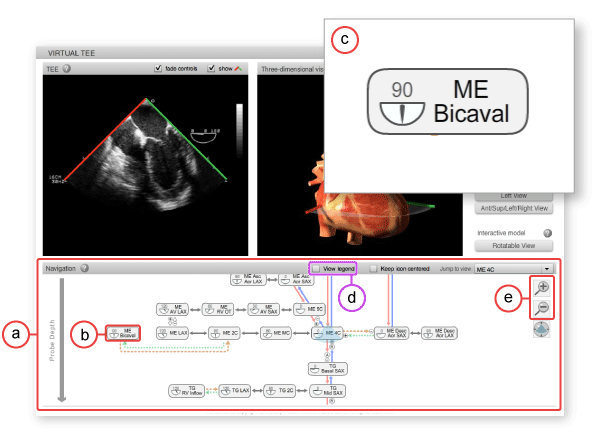This screenshot has height=443, width=600.
Task: Click the sector compass icon below zoom buttons
Action: point(541,329)
